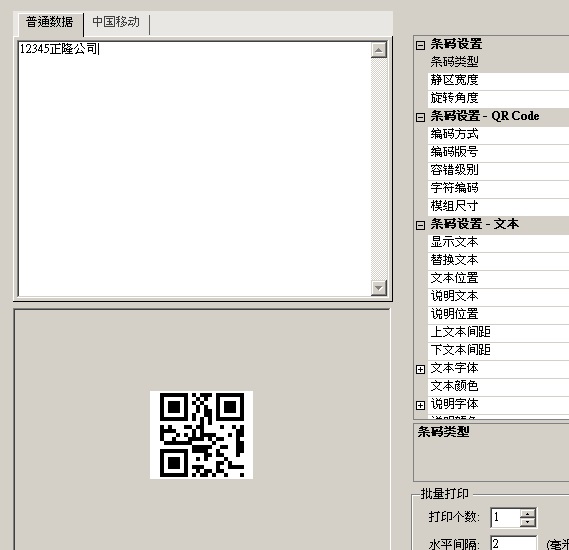Image resolution: width=569 pixels, height=550 pixels.
Task: Select the 说明文本 property row
Action: click(499, 296)
